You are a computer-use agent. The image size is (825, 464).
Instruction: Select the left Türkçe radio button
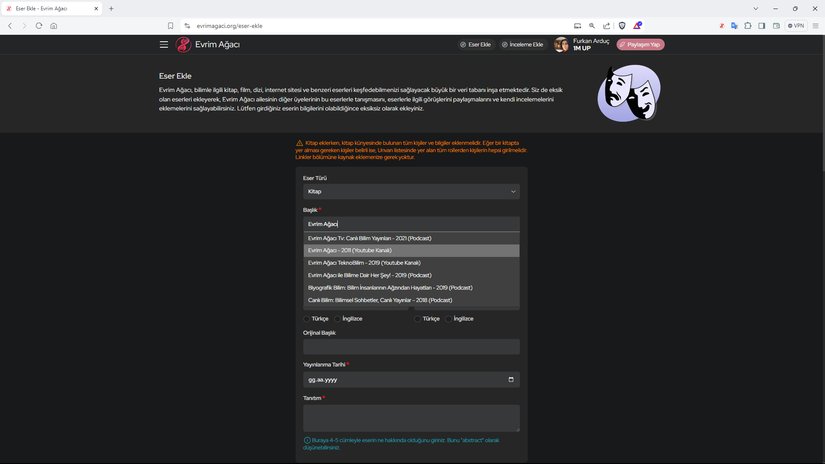307,319
